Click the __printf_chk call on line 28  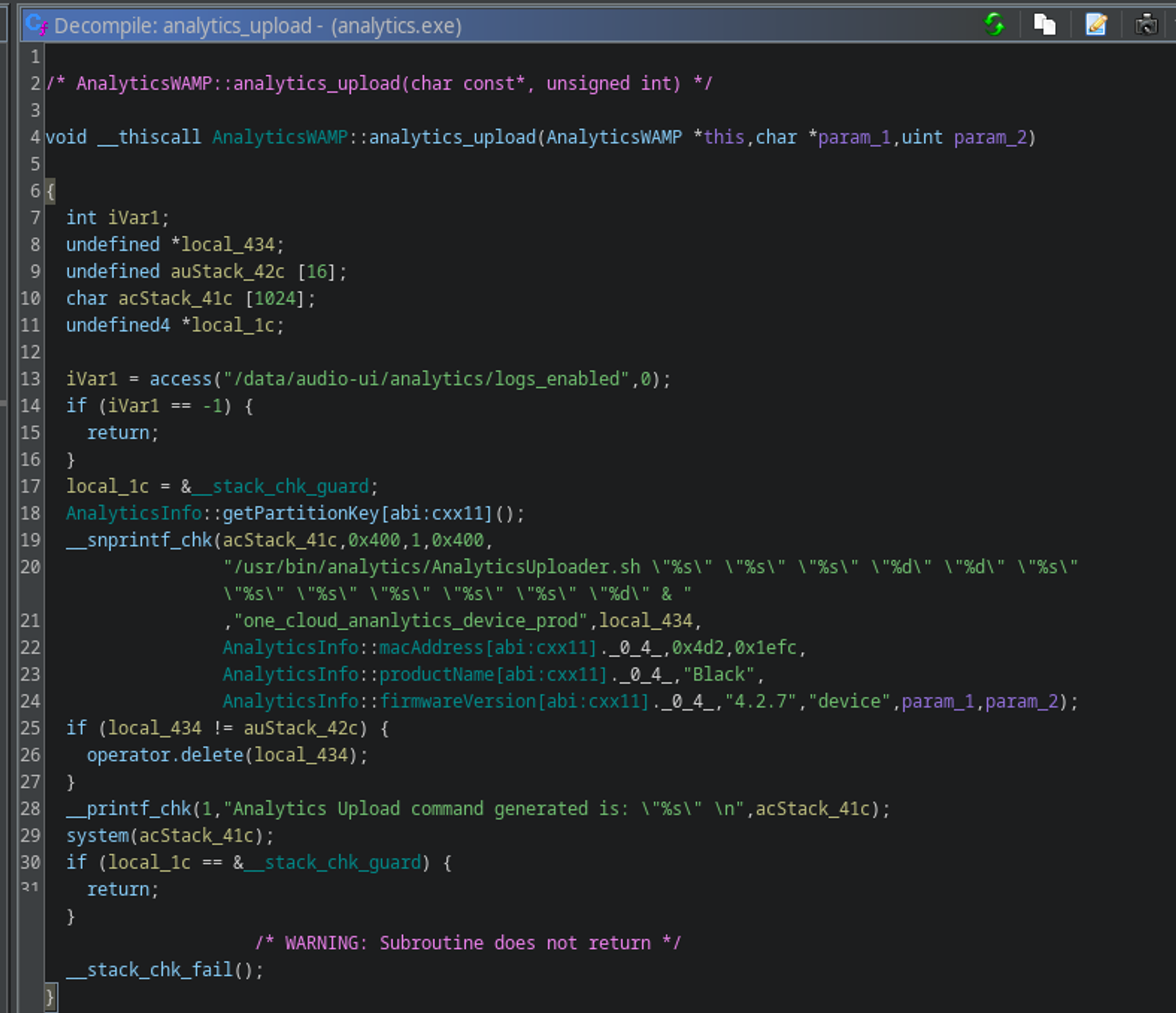[x=129, y=809]
